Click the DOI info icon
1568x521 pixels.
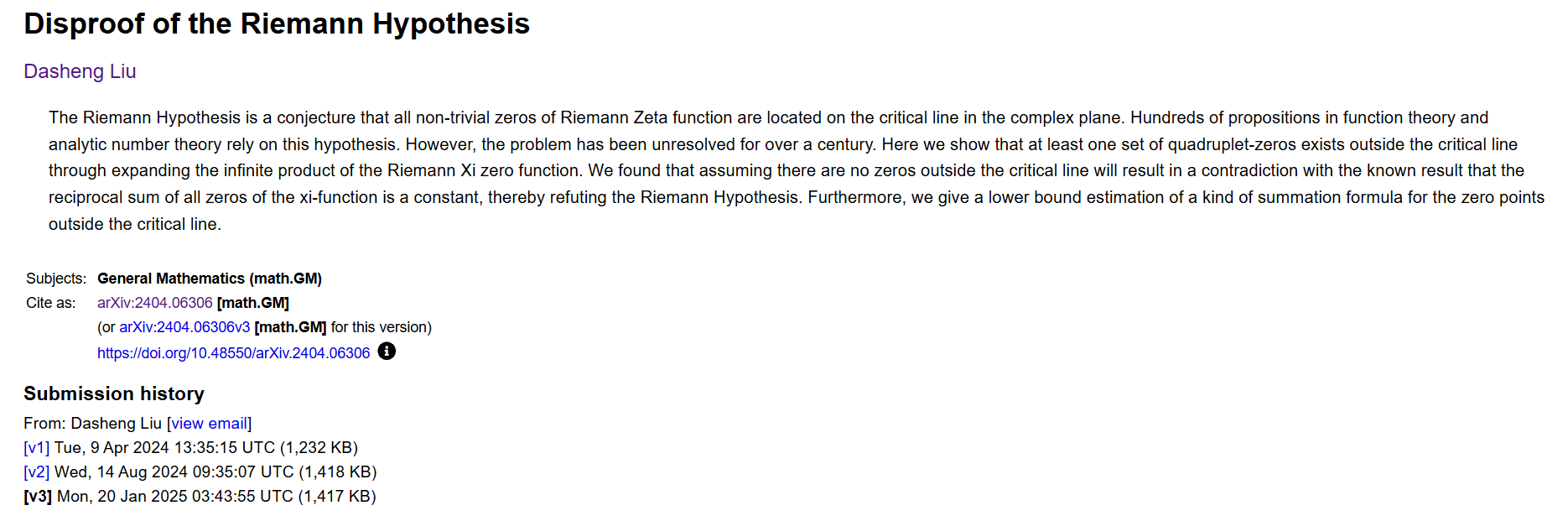pyautogui.click(x=387, y=352)
